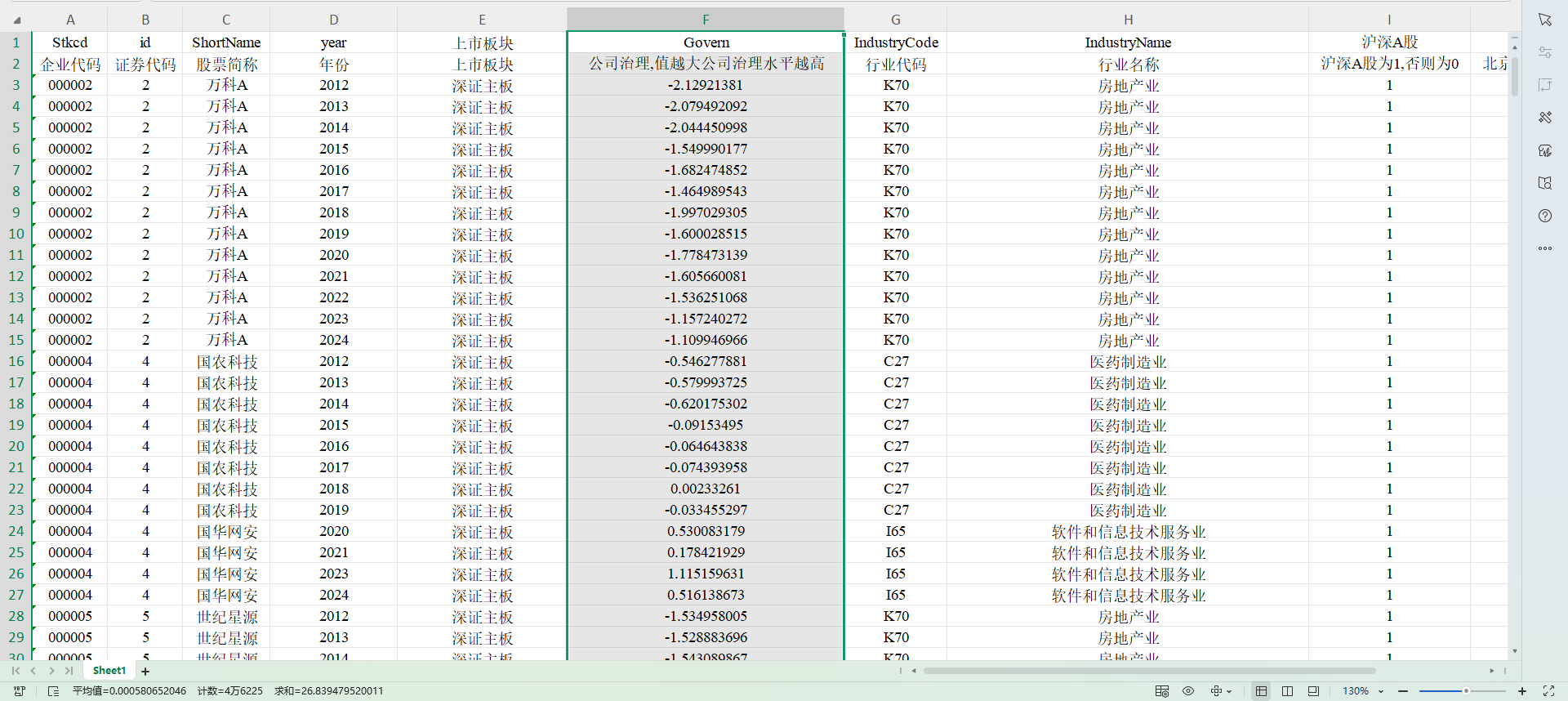Viewport: 1568px width, 701px height.
Task: Click the zoom out minus button
Action: click(1403, 691)
